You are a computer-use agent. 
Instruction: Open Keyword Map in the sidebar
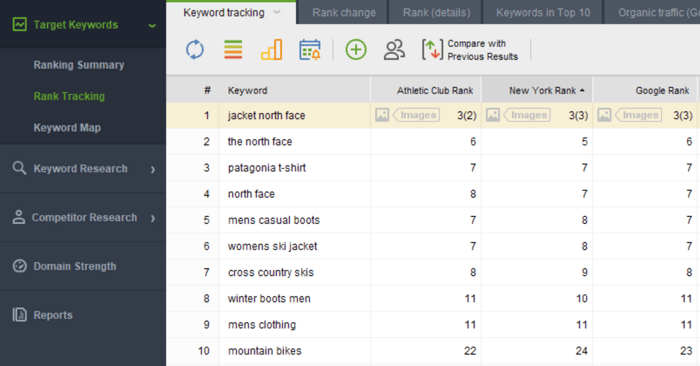pos(67,128)
